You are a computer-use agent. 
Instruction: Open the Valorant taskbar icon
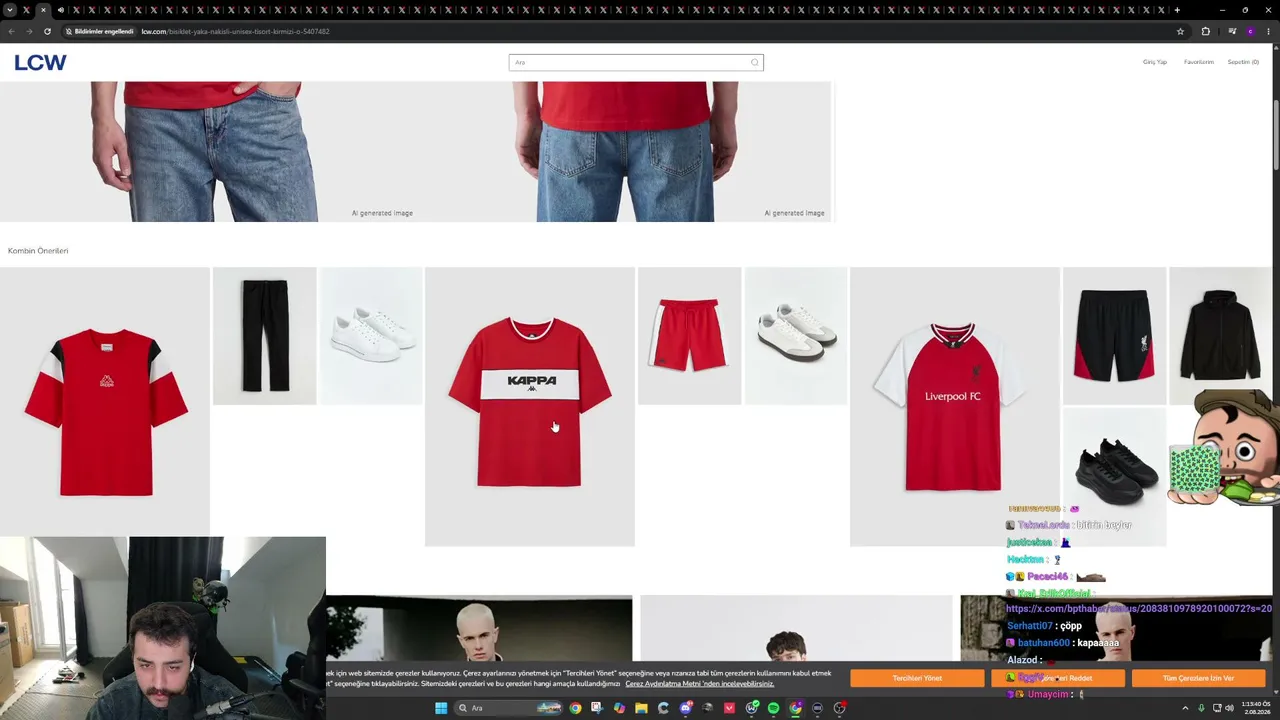pos(729,708)
